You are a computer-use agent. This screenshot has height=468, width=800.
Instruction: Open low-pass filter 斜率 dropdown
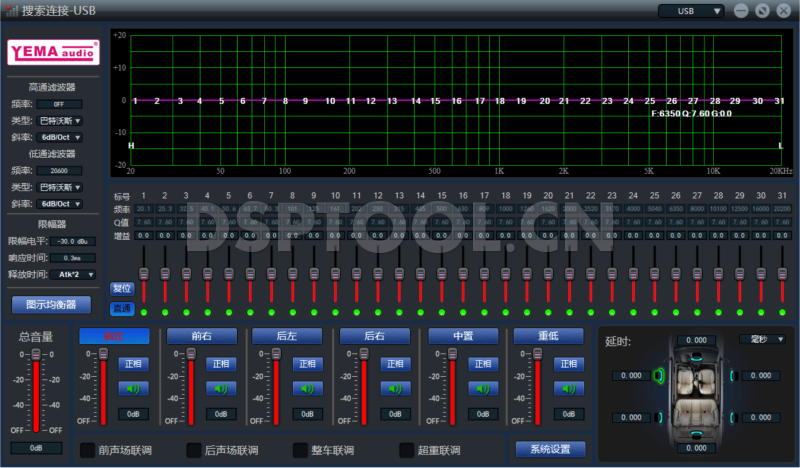(60, 204)
